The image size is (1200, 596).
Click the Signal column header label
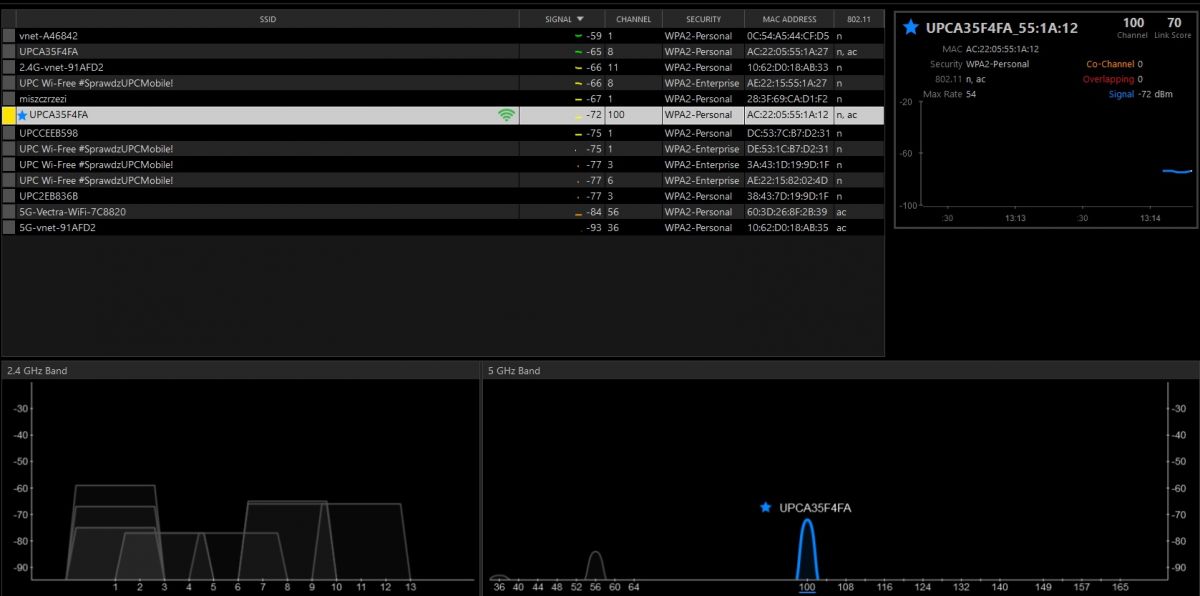click(x=559, y=19)
